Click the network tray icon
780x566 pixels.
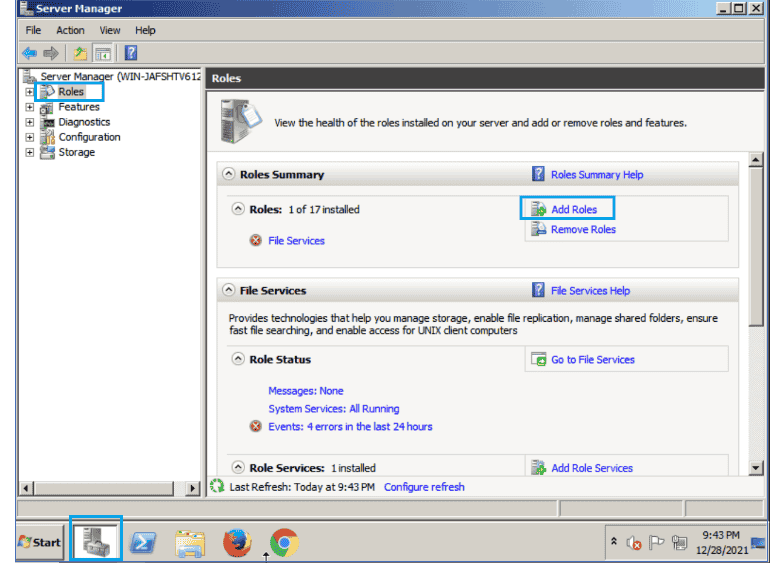point(680,542)
